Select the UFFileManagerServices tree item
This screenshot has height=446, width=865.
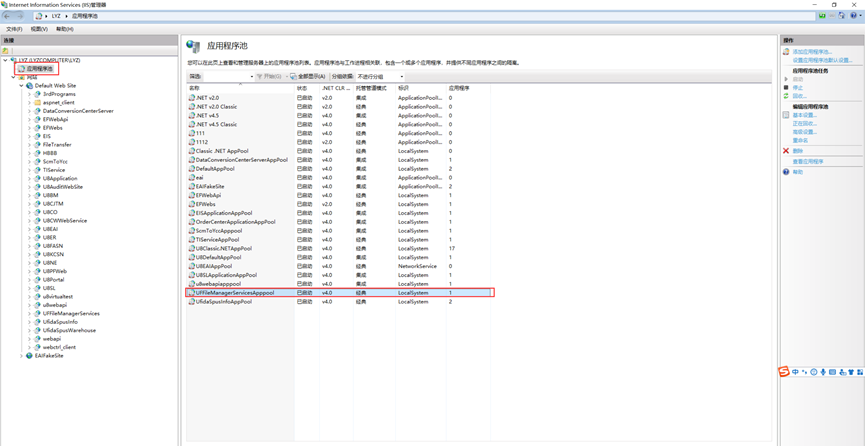71,314
